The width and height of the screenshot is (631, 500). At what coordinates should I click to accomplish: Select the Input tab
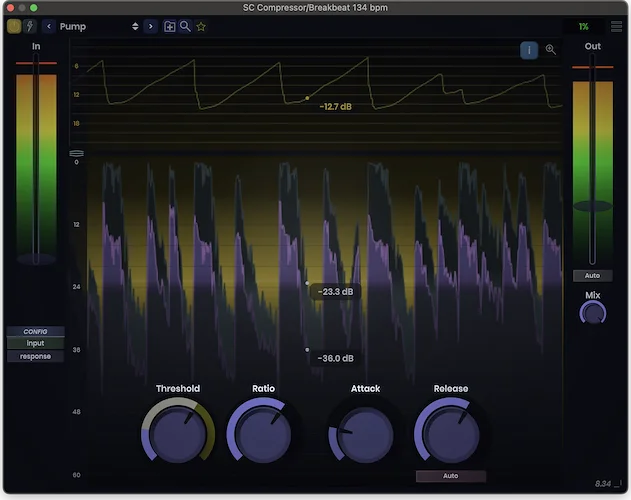(x=35, y=343)
